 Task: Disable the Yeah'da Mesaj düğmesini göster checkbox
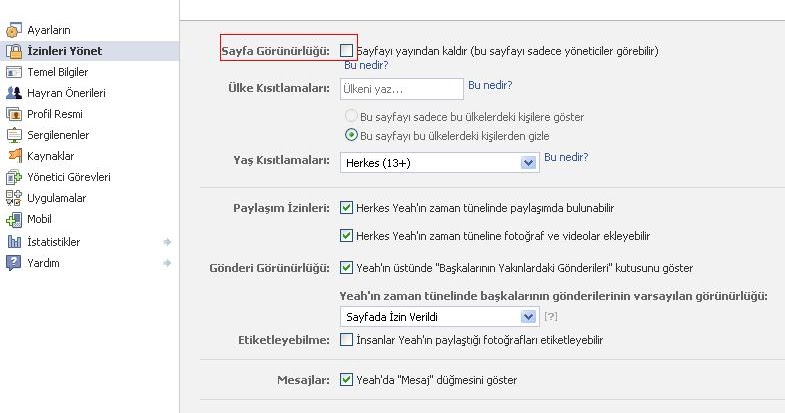click(x=346, y=380)
